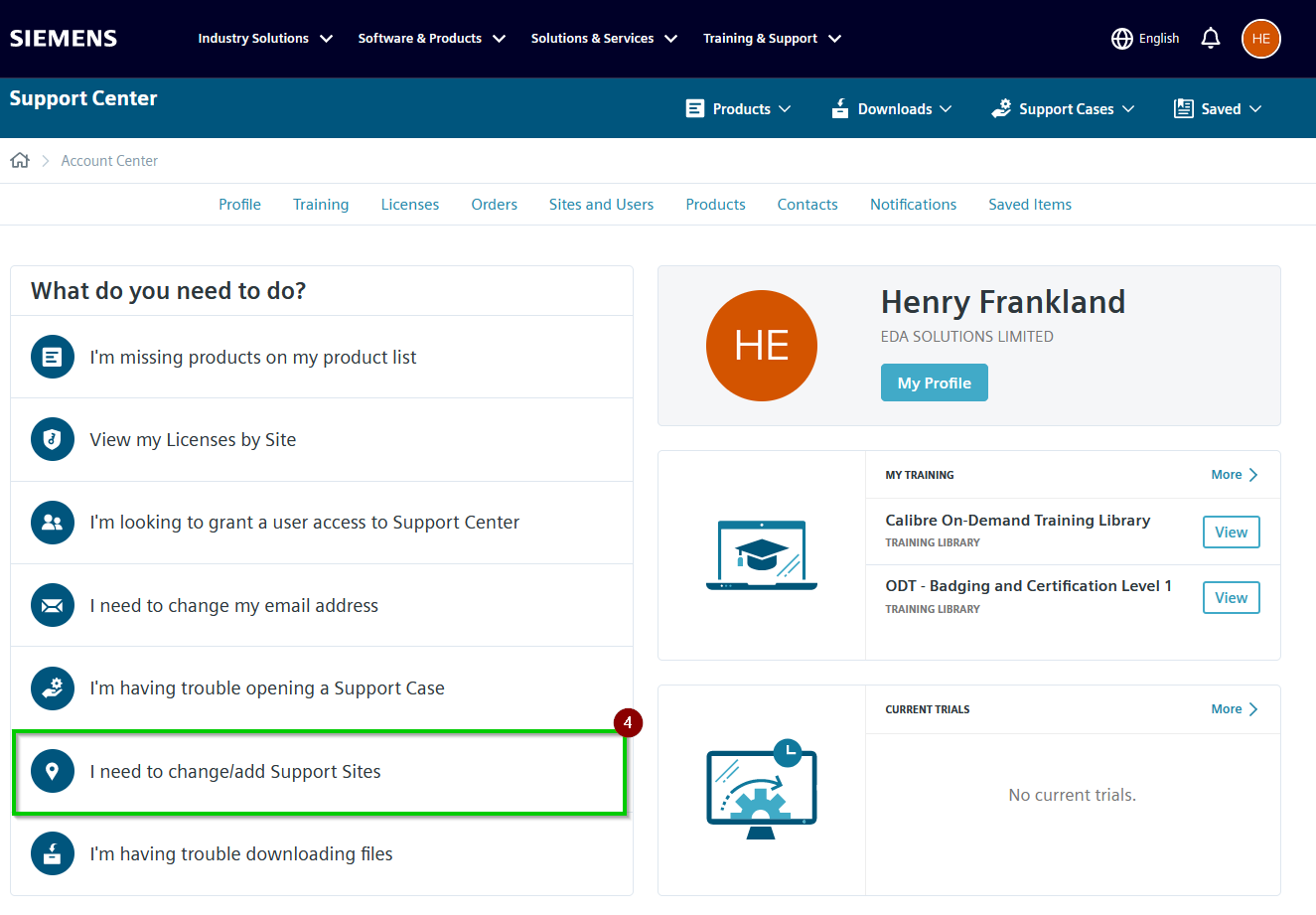Expand the Industry Solutions menu
1316x915 pixels.
pos(265,39)
